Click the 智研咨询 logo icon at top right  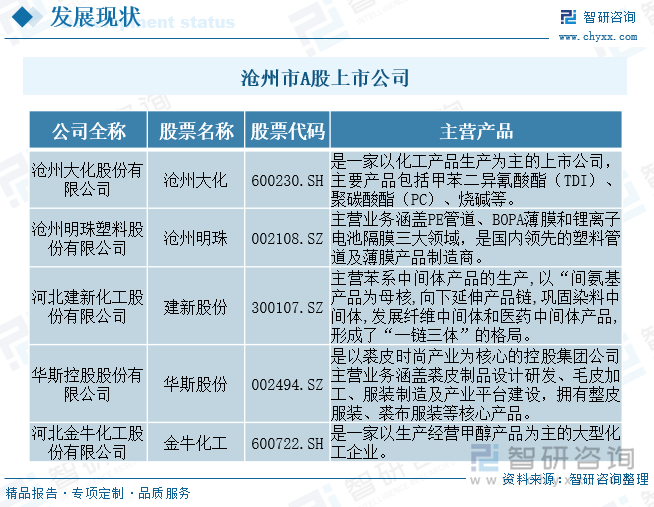point(568,17)
